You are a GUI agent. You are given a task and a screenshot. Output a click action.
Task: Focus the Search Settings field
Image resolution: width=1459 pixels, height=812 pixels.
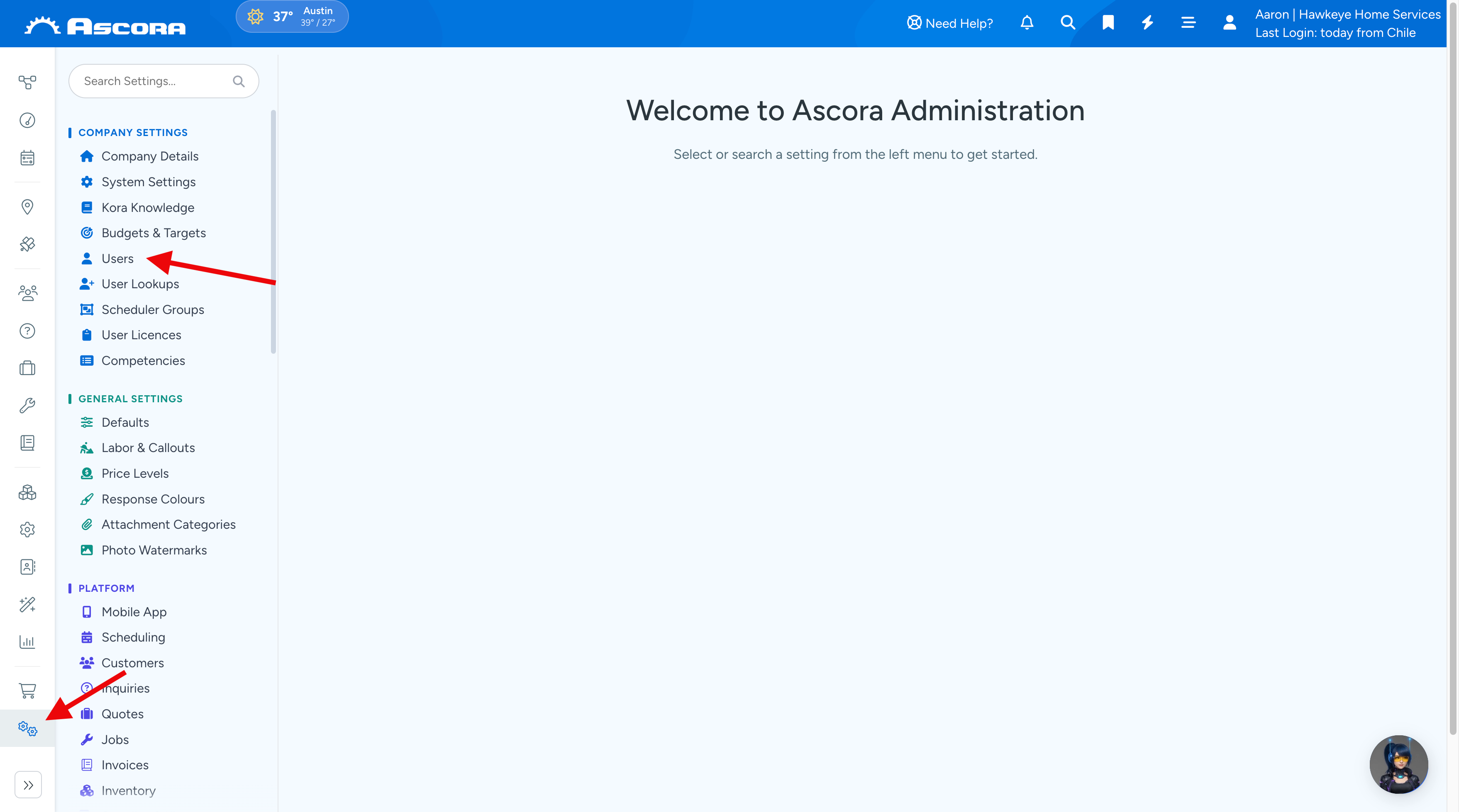click(163, 81)
